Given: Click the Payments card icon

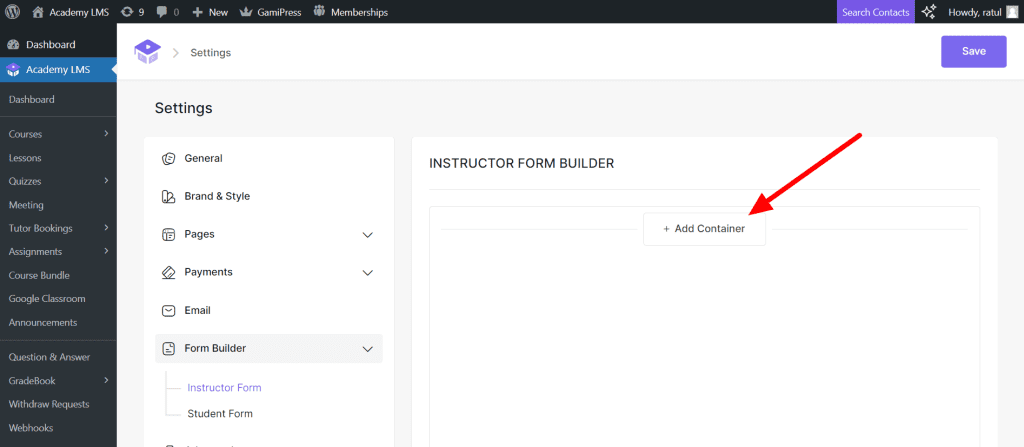Looking at the screenshot, I should (168, 273).
